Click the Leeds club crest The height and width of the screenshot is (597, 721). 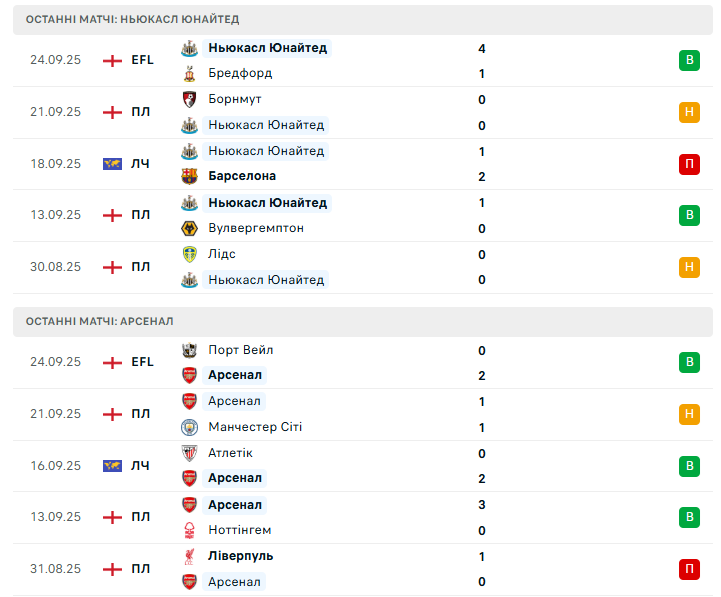(x=189, y=255)
